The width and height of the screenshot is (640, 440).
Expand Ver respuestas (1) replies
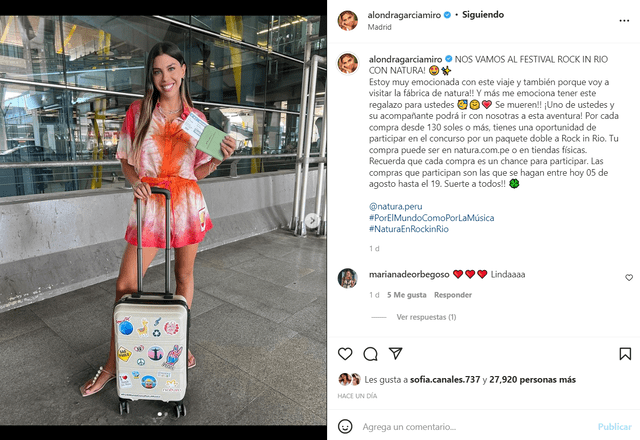point(426,317)
